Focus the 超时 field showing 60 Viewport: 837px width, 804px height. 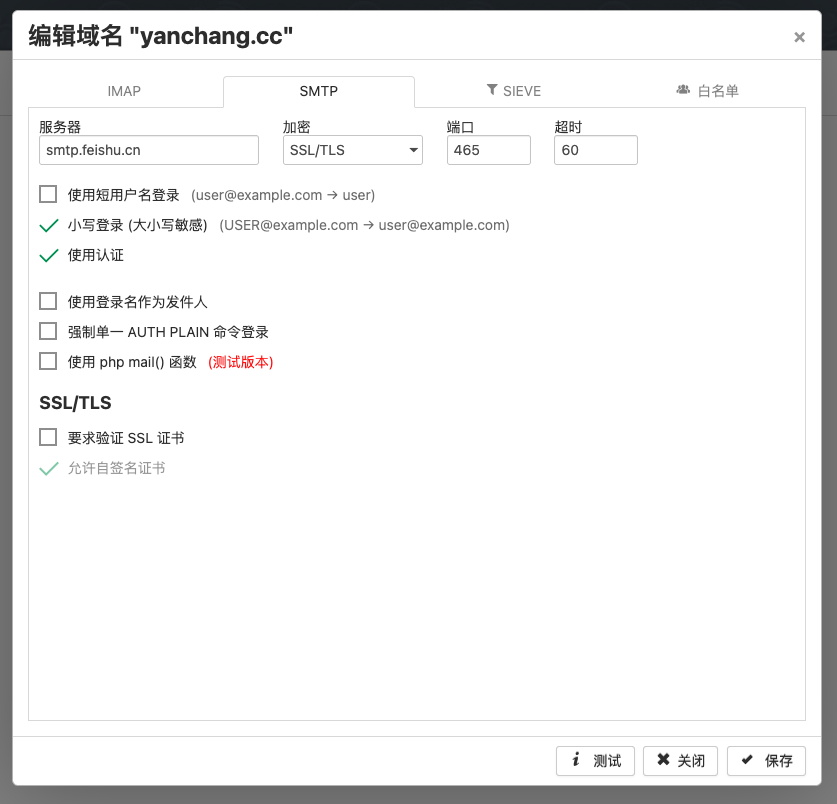pos(595,150)
